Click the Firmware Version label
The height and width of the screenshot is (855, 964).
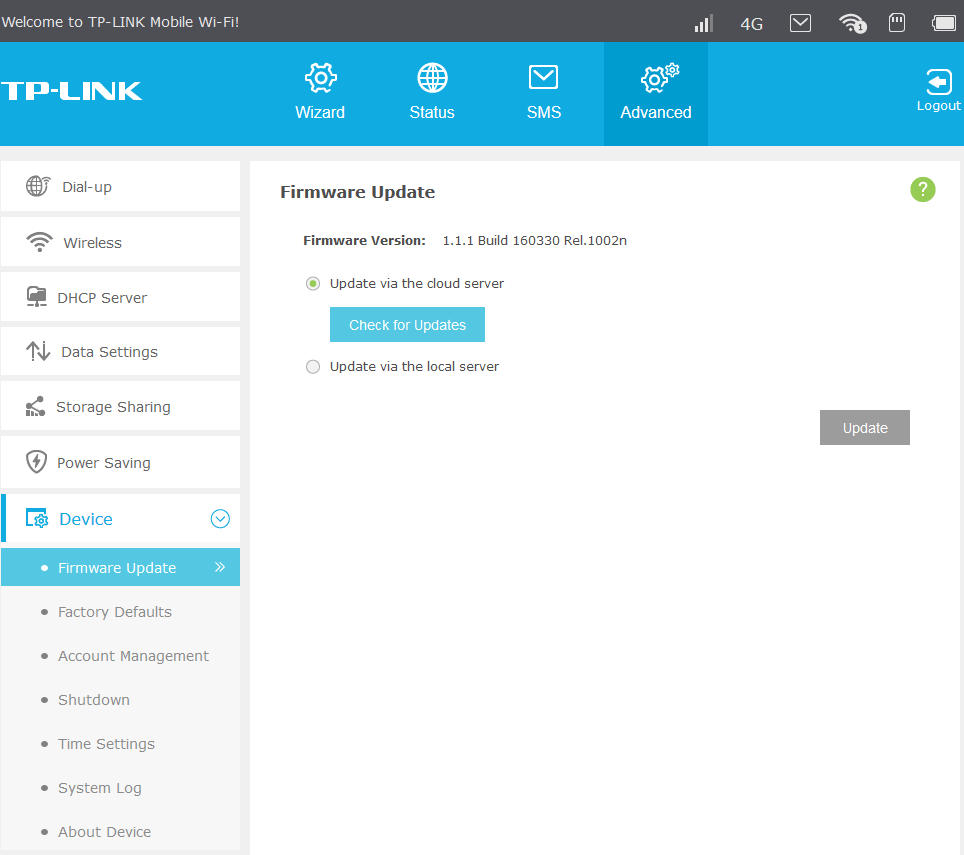(x=364, y=240)
